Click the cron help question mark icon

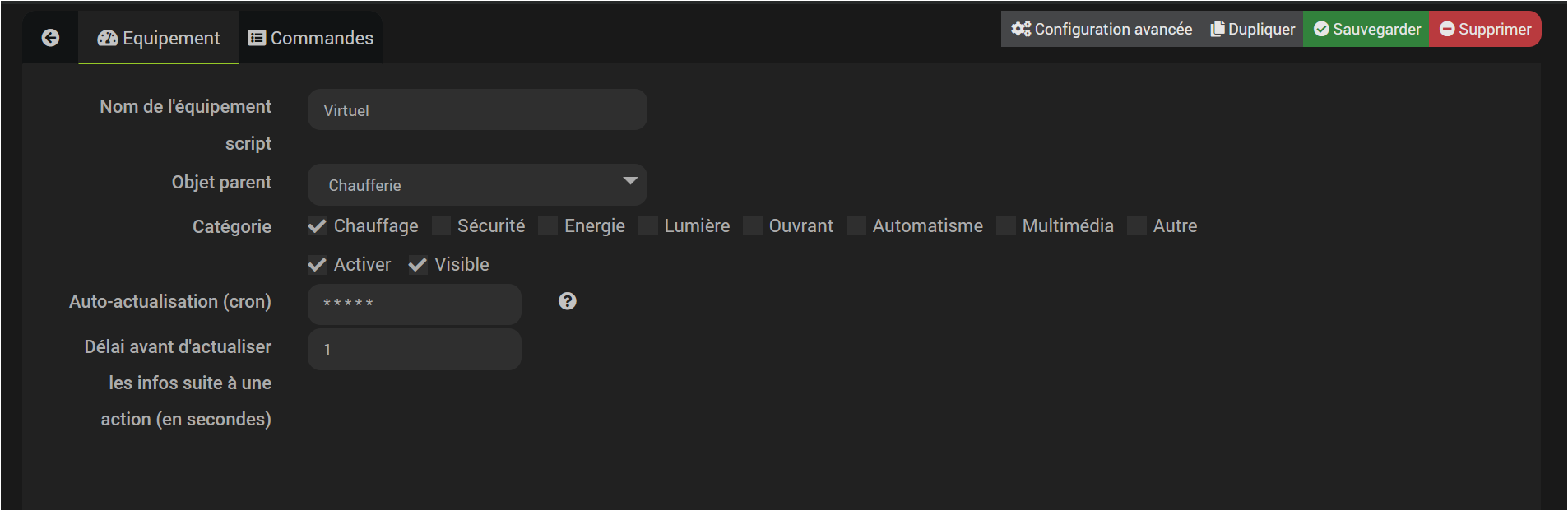point(567,301)
